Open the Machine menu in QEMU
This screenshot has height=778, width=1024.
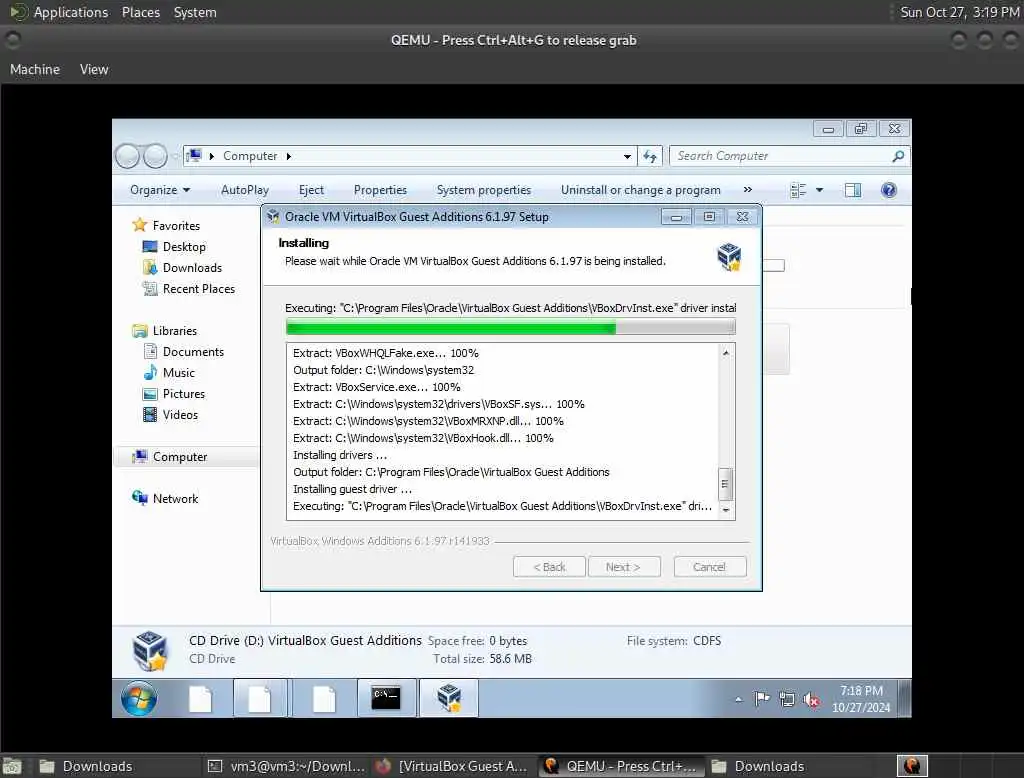tap(35, 69)
